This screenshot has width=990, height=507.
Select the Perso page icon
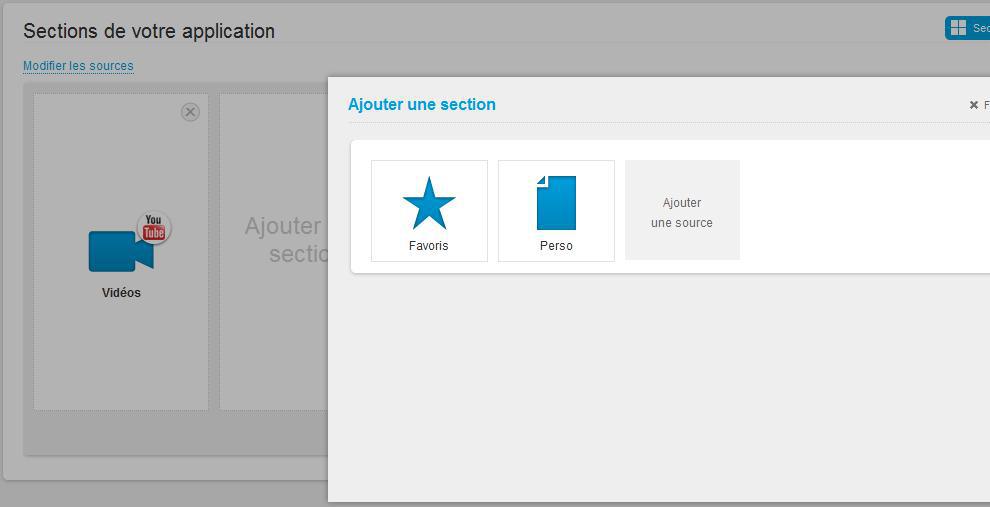tap(556, 203)
